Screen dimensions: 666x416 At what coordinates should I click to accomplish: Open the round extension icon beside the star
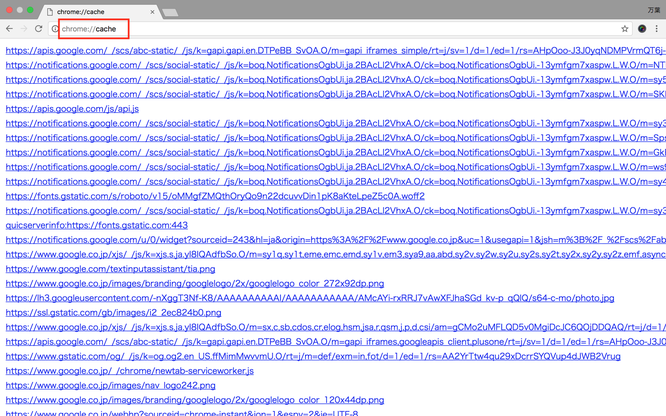pos(642,29)
